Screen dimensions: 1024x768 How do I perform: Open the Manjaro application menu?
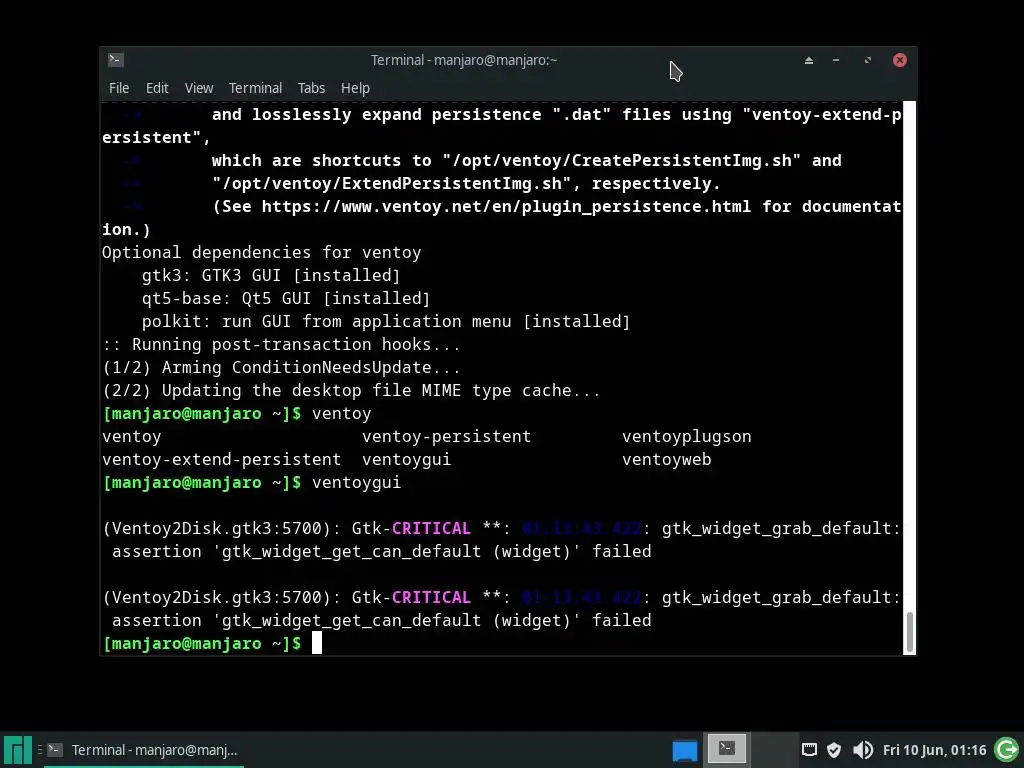point(17,750)
